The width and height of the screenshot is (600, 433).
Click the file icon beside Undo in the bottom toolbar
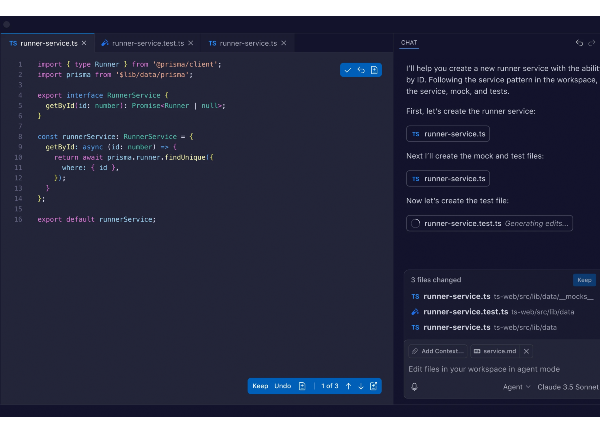click(302, 386)
